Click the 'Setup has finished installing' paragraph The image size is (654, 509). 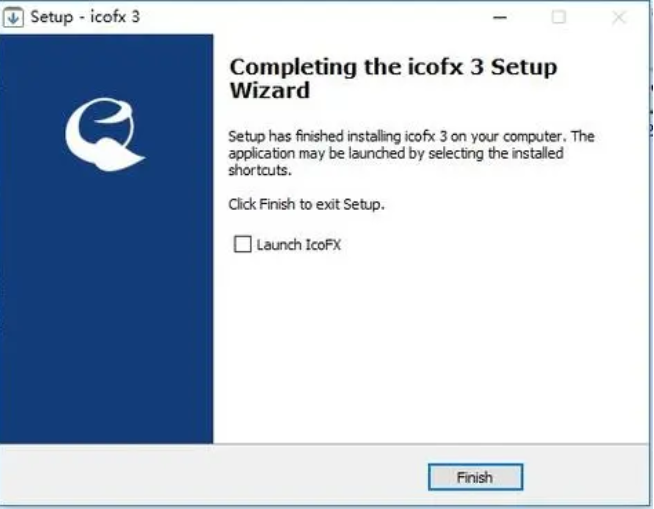[x=411, y=153]
